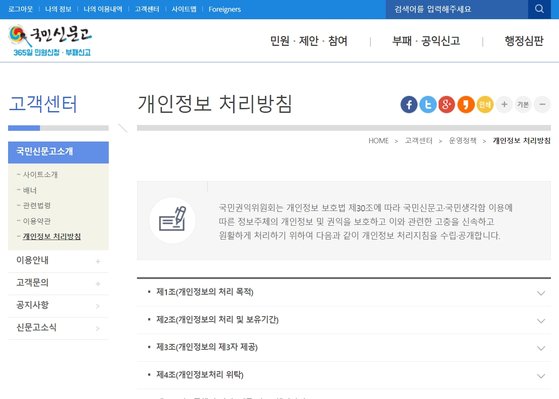Open 나의 정보 link

click(58, 9)
